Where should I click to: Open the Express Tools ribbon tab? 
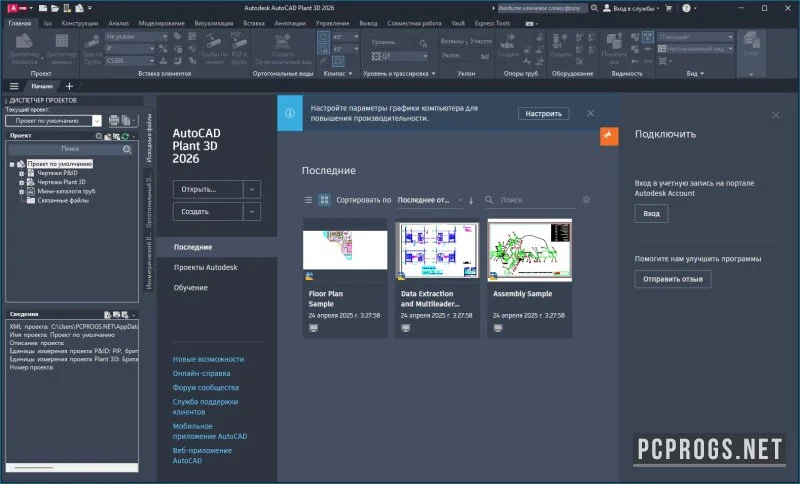tap(492, 23)
